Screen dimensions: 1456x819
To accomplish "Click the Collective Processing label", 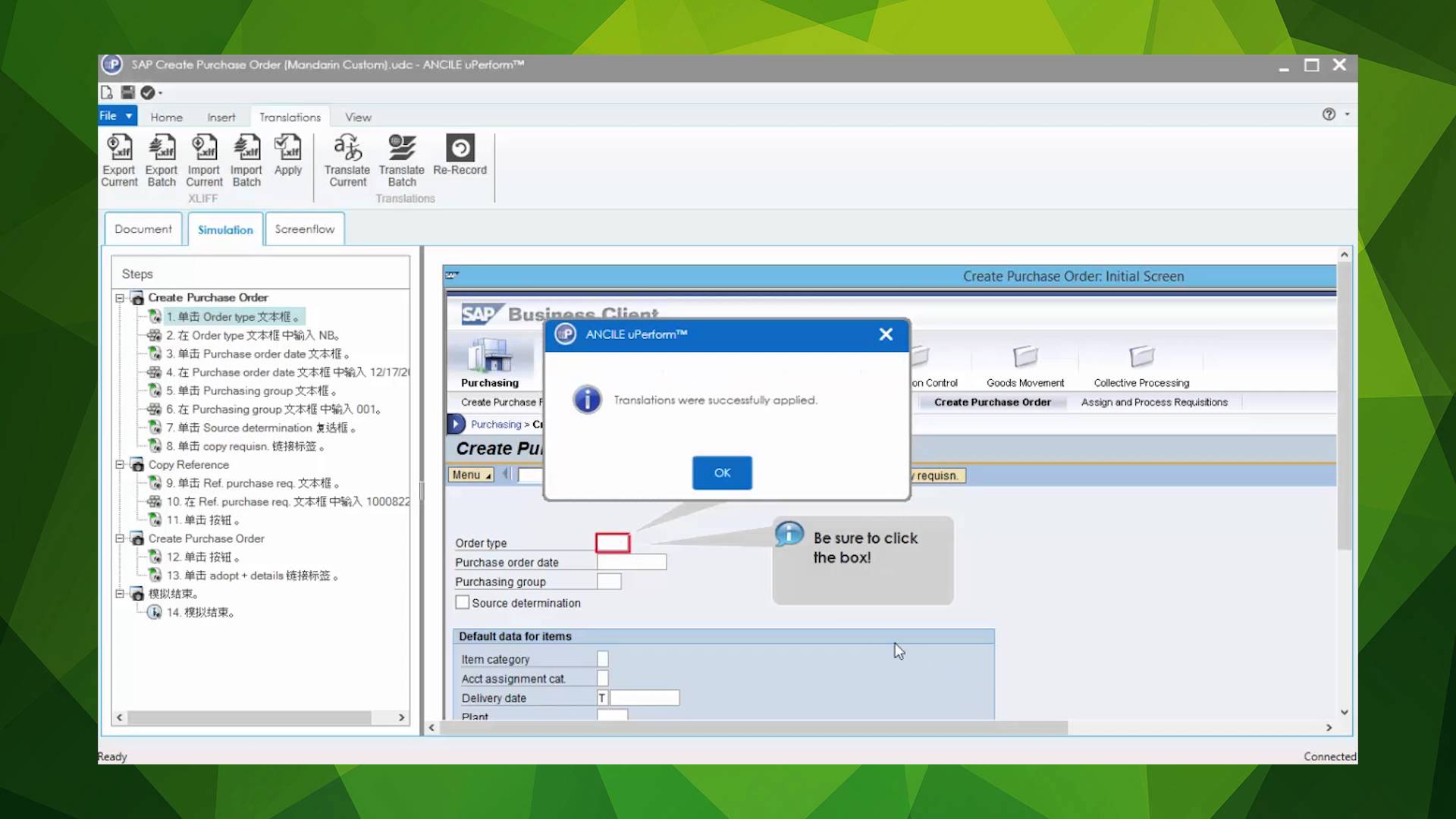I will click(1141, 383).
